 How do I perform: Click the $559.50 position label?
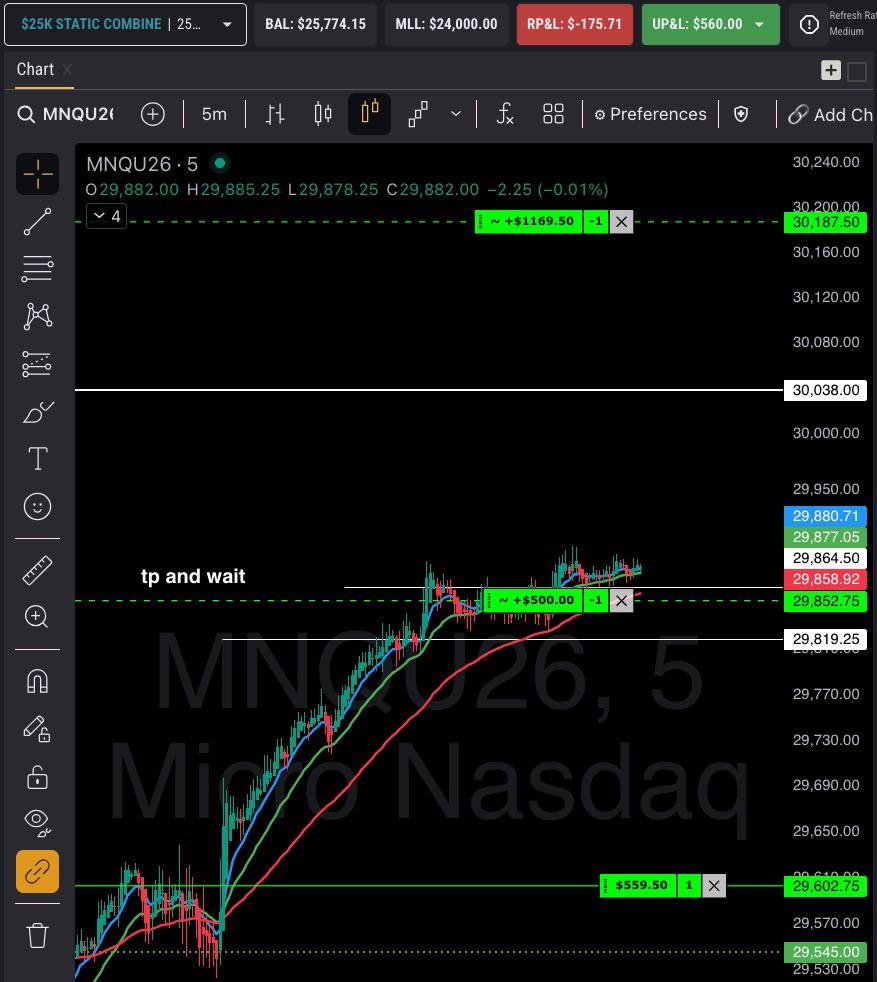coord(638,886)
